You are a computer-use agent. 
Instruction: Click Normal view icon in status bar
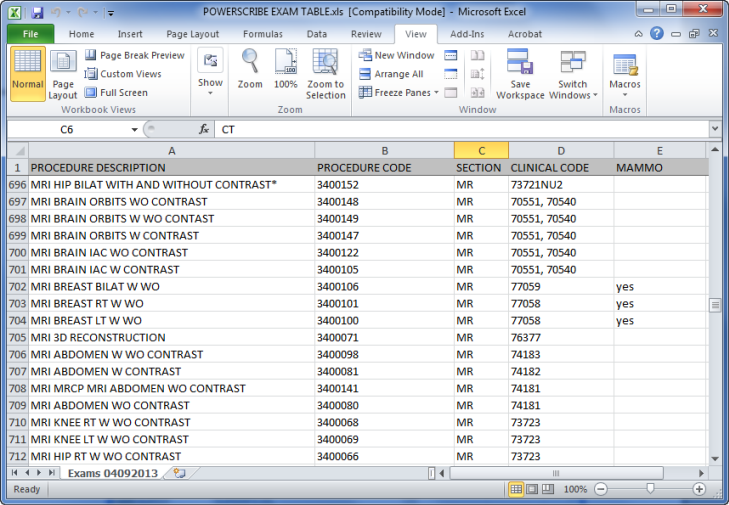516,489
